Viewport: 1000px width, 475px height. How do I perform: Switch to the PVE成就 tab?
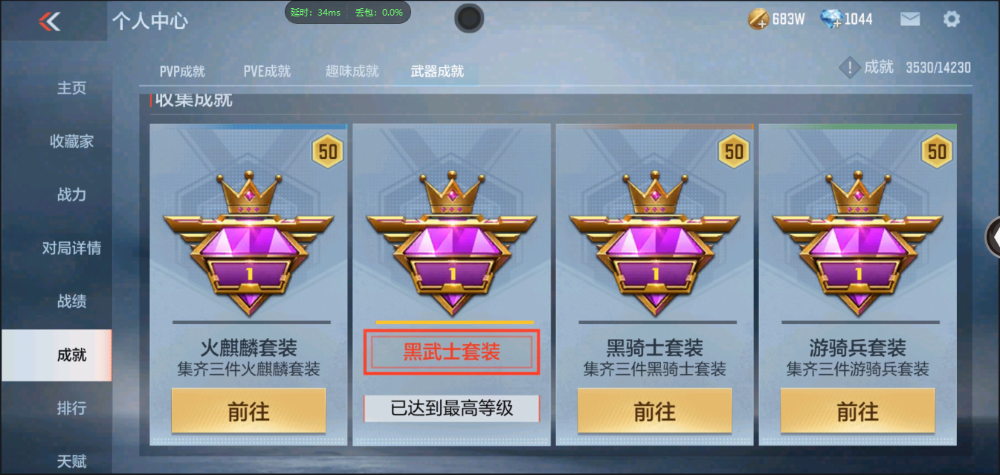pos(267,71)
